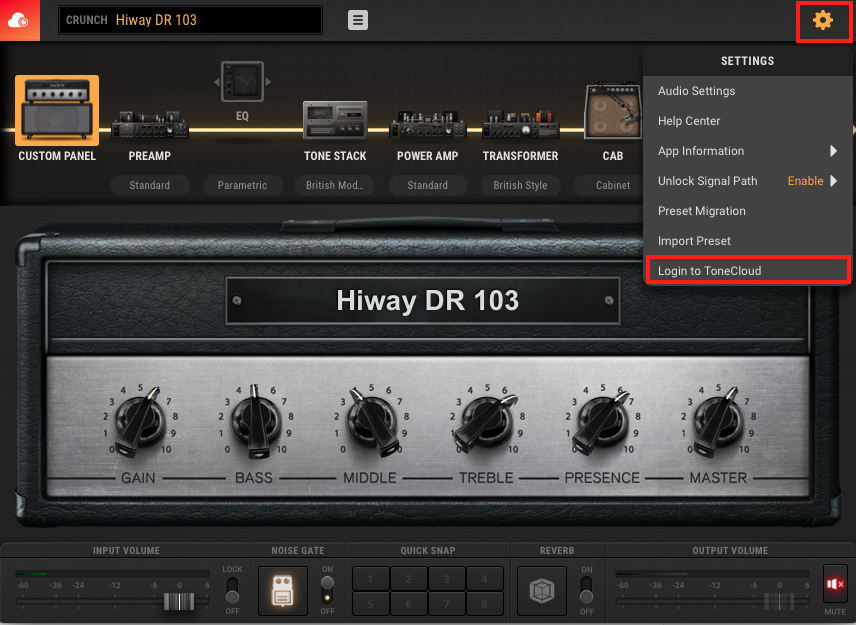
Task: Open the British Mod... tone stack dropdown
Action: [x=335, y=186]
